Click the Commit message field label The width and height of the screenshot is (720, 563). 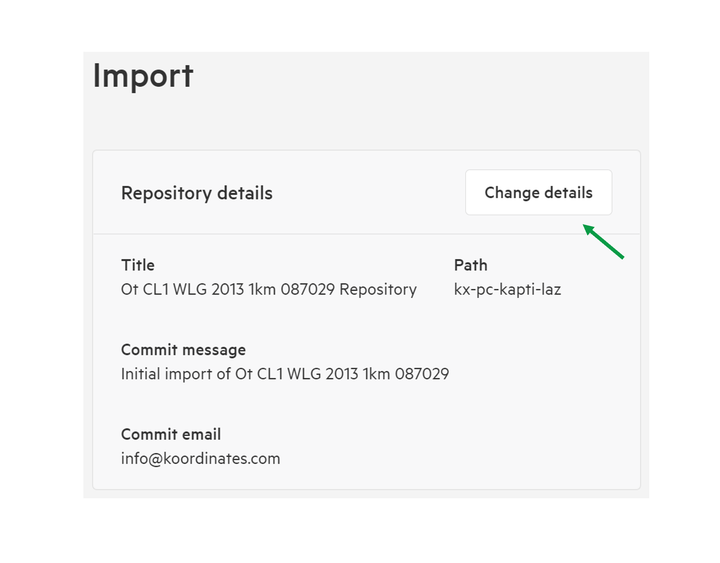point(183,350)
